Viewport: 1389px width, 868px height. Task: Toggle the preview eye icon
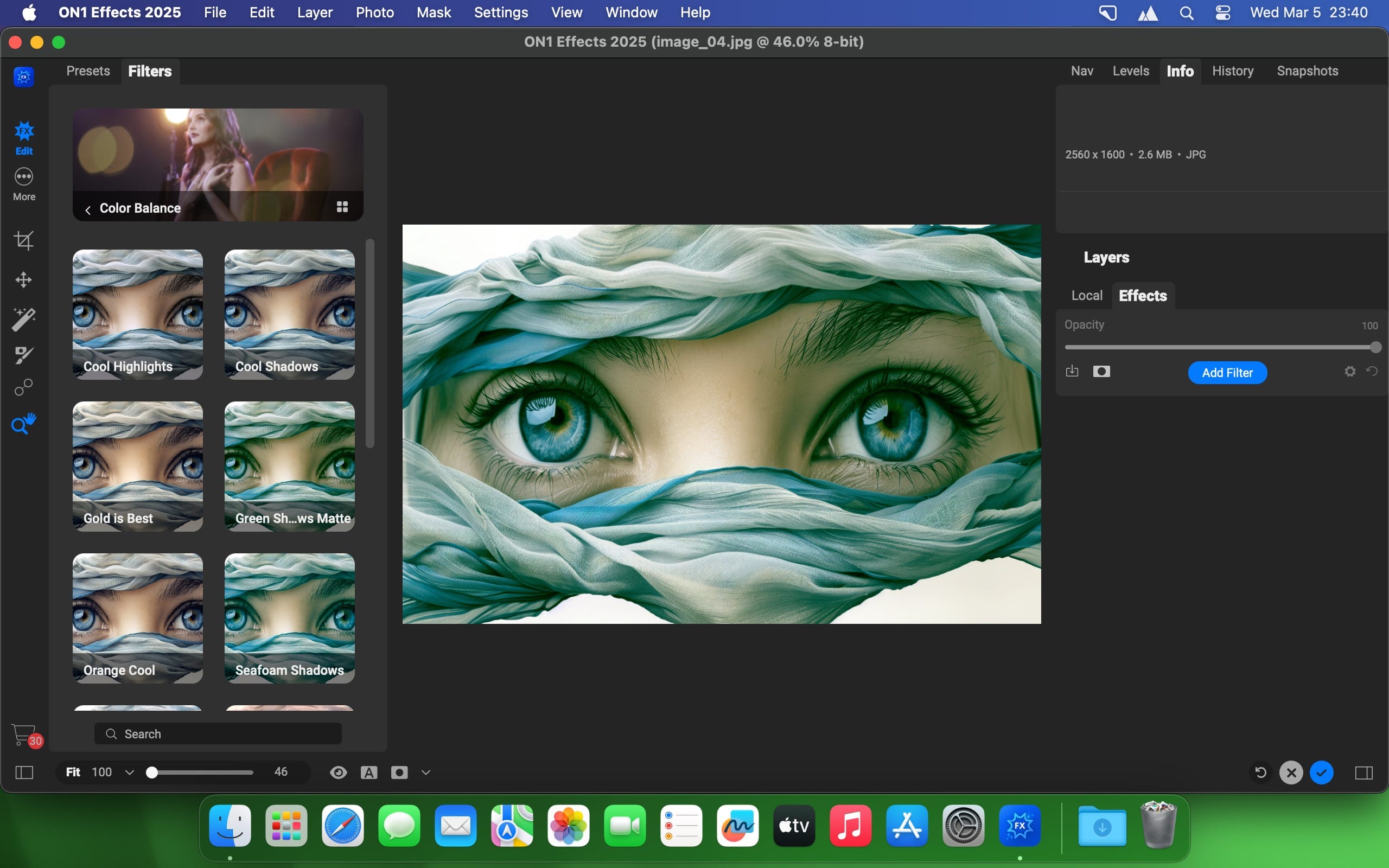(x=338, y=772)
